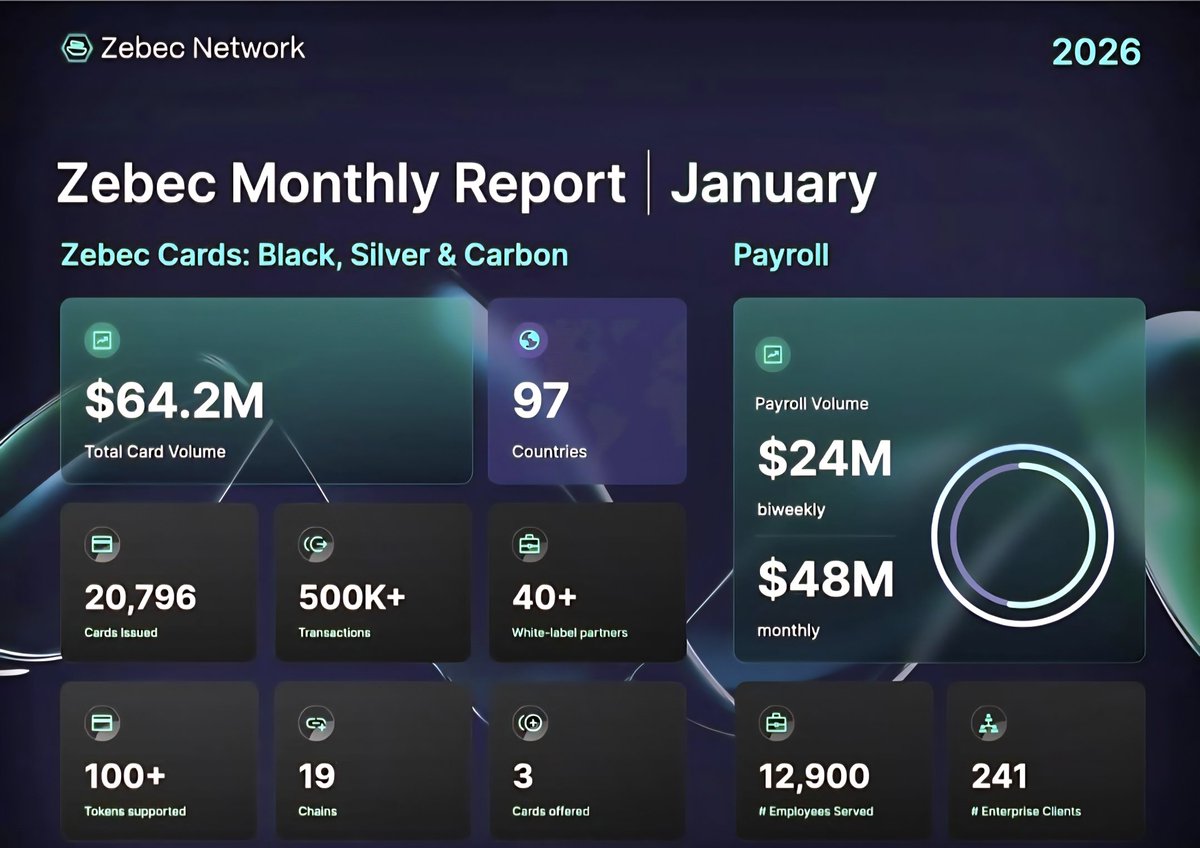
Task: Click the briefcase icon above White-label partners
Action: pos(529,544)
